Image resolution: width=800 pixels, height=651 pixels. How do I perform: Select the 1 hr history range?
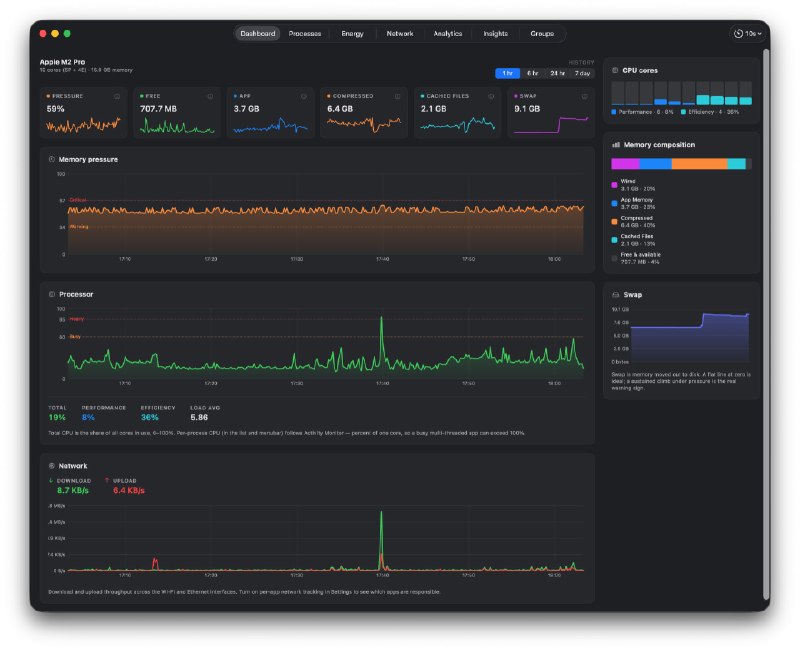507,73
